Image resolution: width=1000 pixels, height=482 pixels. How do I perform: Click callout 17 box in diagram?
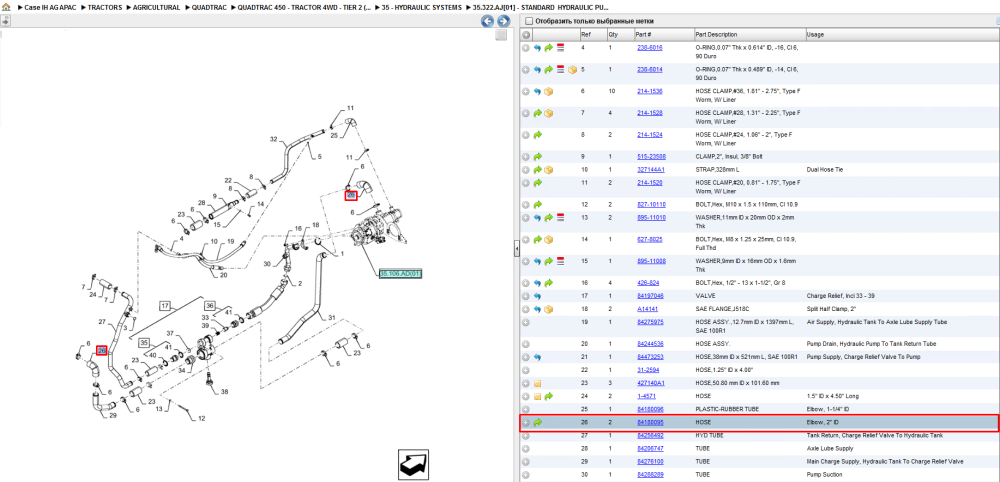tap(165, 305)
